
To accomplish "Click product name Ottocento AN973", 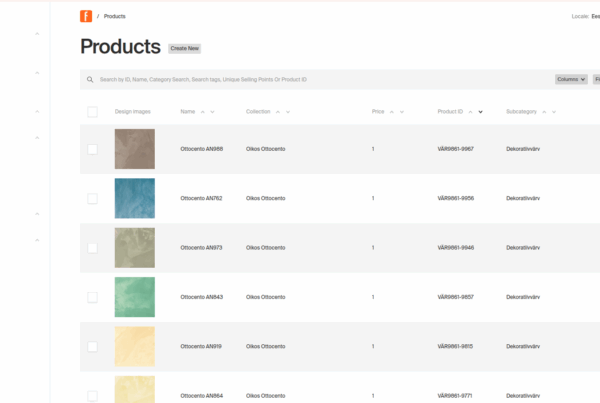I will [x=201, y=248].
